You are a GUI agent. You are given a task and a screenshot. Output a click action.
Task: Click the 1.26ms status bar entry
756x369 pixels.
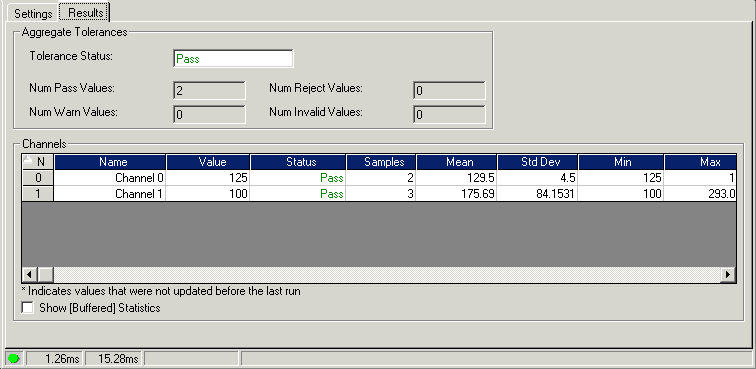(55, 358)
